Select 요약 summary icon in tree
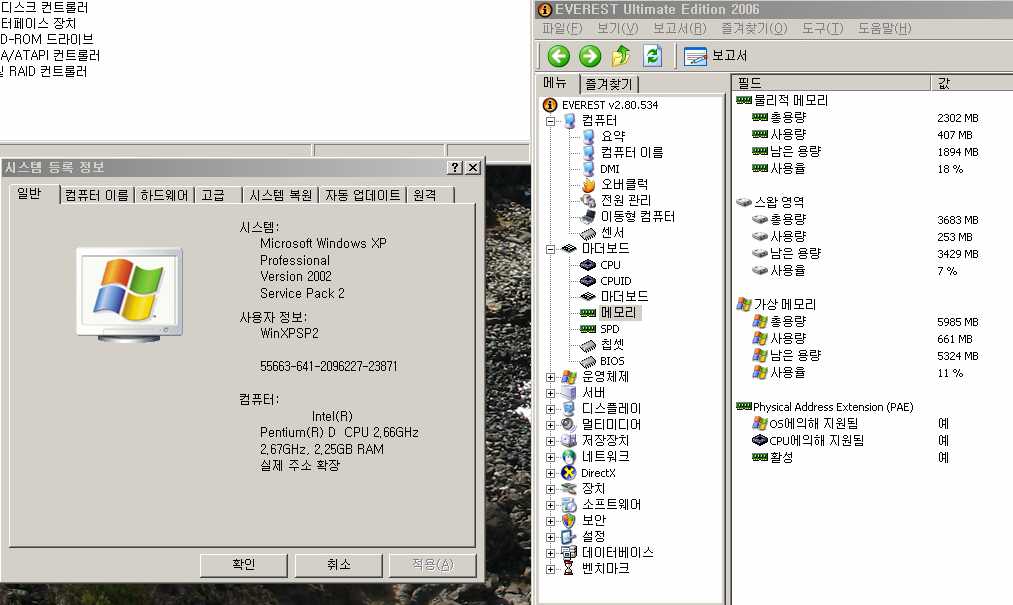Viewport: 1013px width, 605px height. [589, 136]
